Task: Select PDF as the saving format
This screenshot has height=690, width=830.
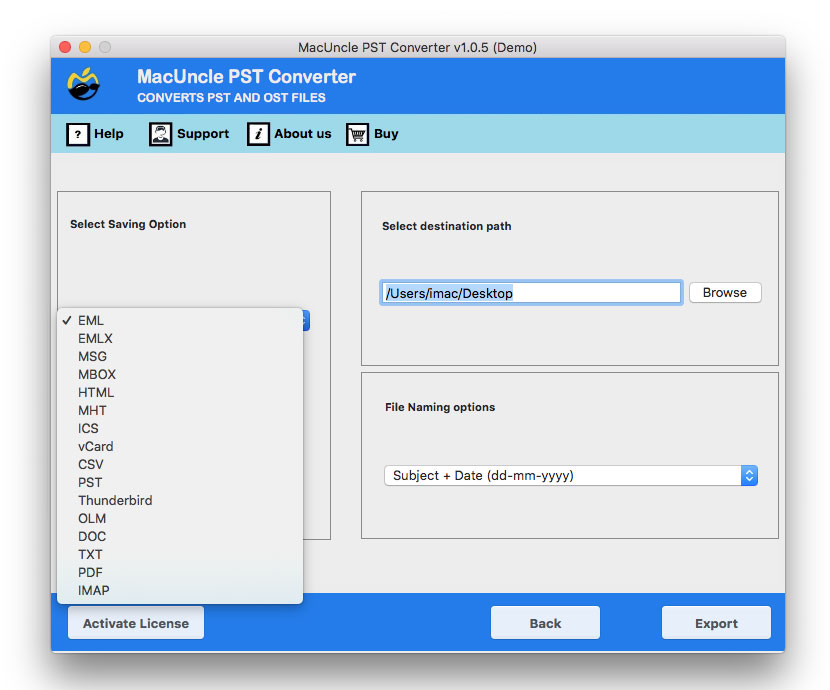Action: (x=180, y=573)
